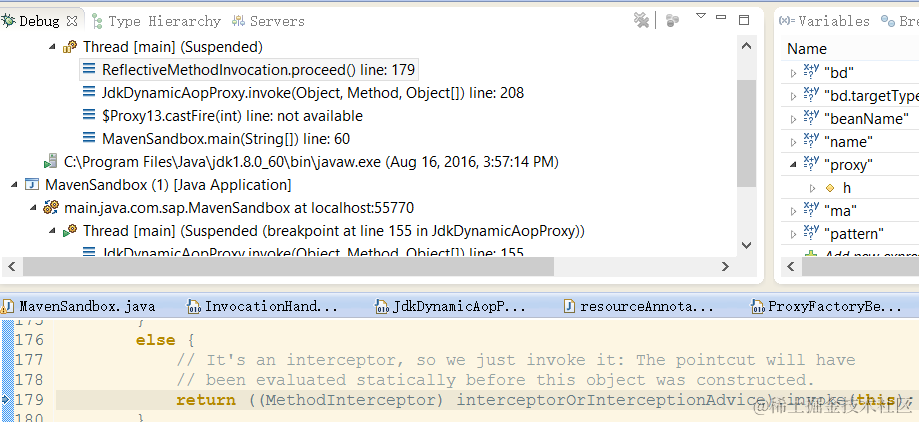Screen dimensions: 919x422
Task: Click Debug view vertical scrollbar down arrow
Action: tap(746, 246)
